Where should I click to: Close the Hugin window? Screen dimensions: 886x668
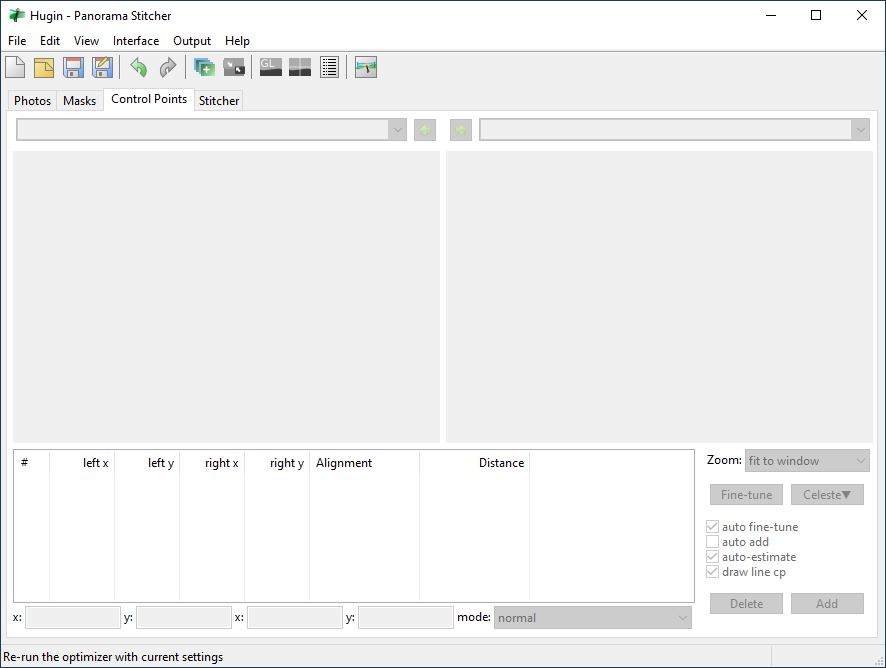862,15
